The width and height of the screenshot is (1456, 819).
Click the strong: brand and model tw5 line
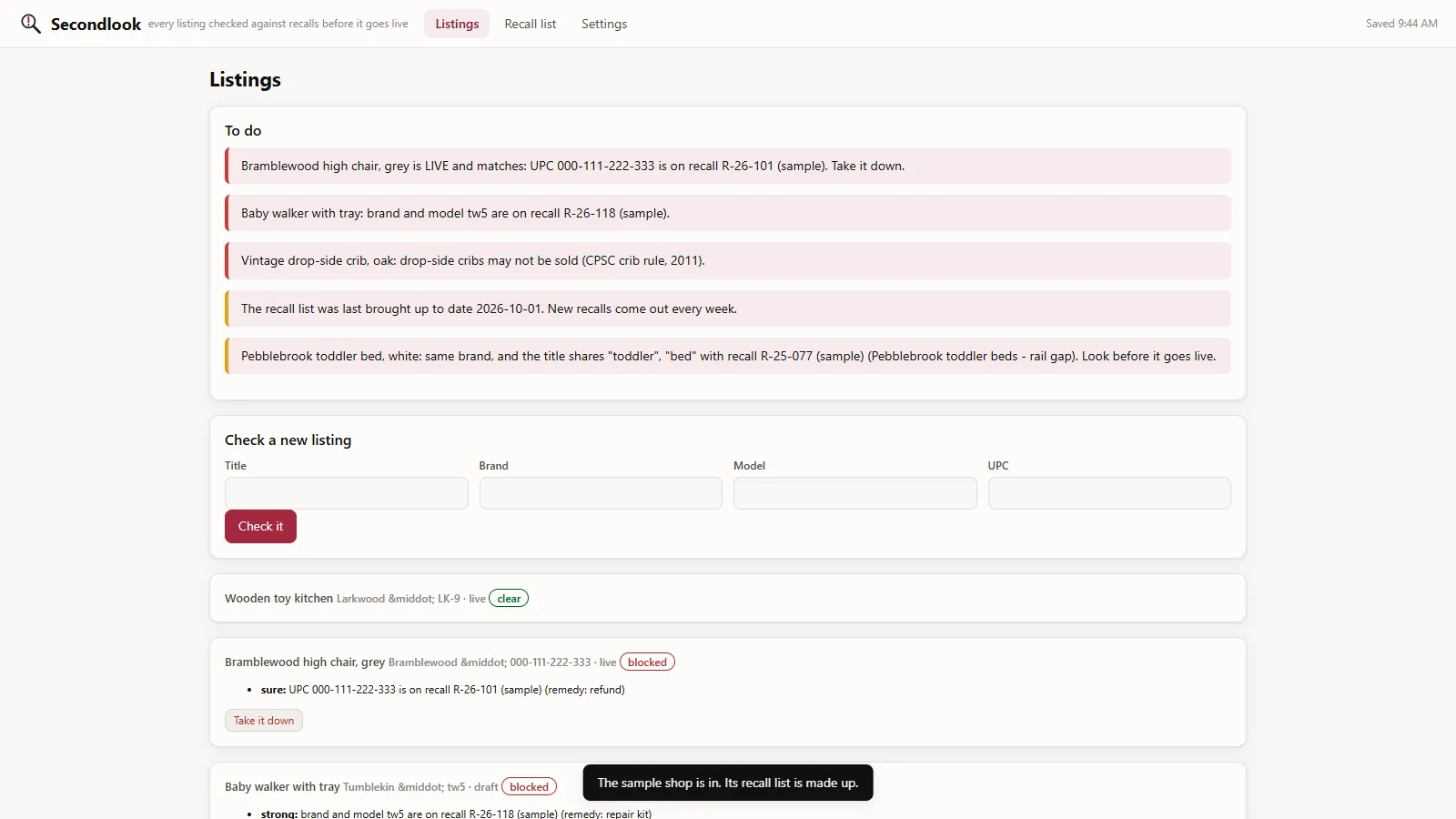click(456, 814)
